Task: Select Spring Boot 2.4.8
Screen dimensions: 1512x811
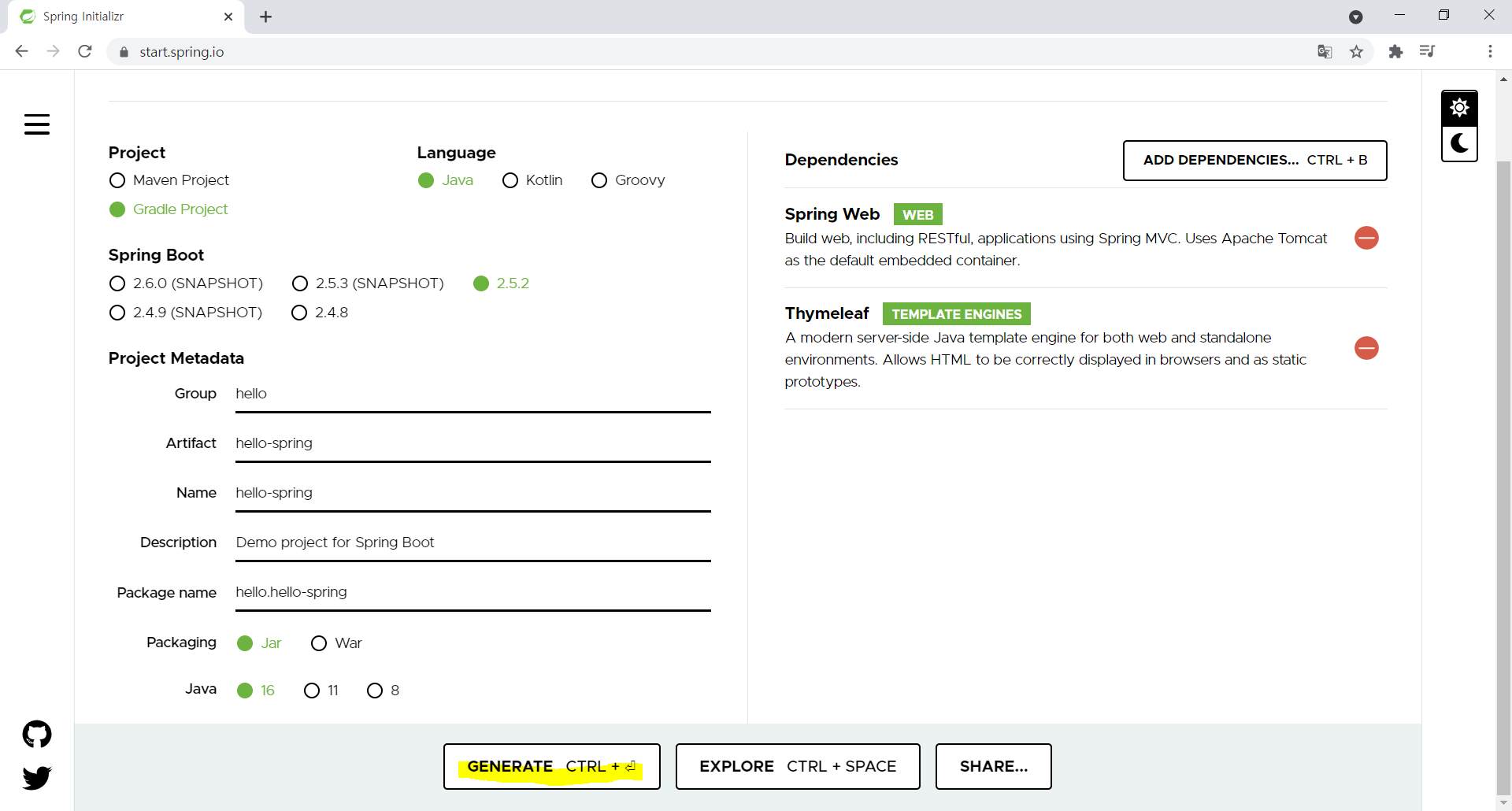Action: click(320, 313)
